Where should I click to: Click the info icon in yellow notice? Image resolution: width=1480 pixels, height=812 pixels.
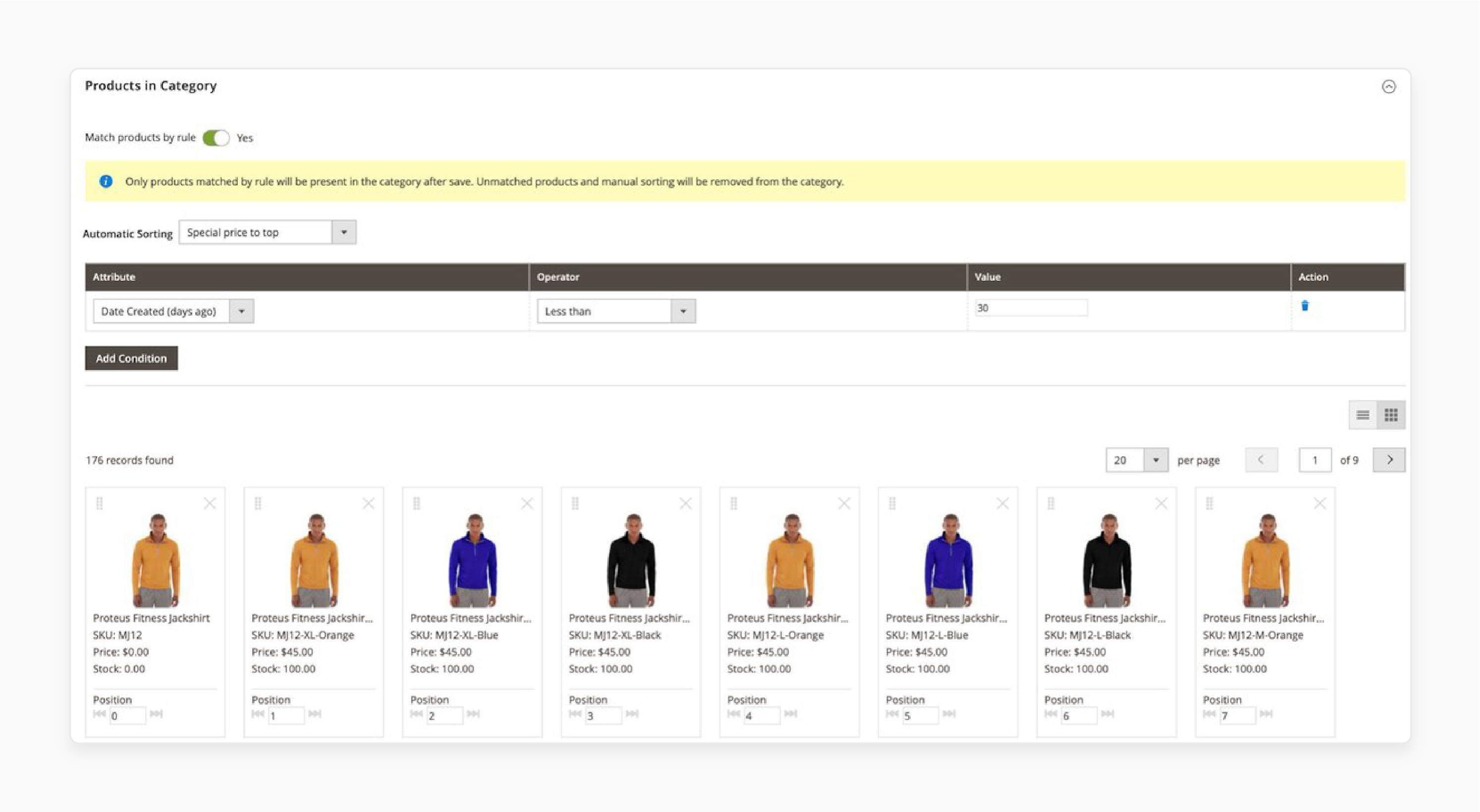click(106, 182)
